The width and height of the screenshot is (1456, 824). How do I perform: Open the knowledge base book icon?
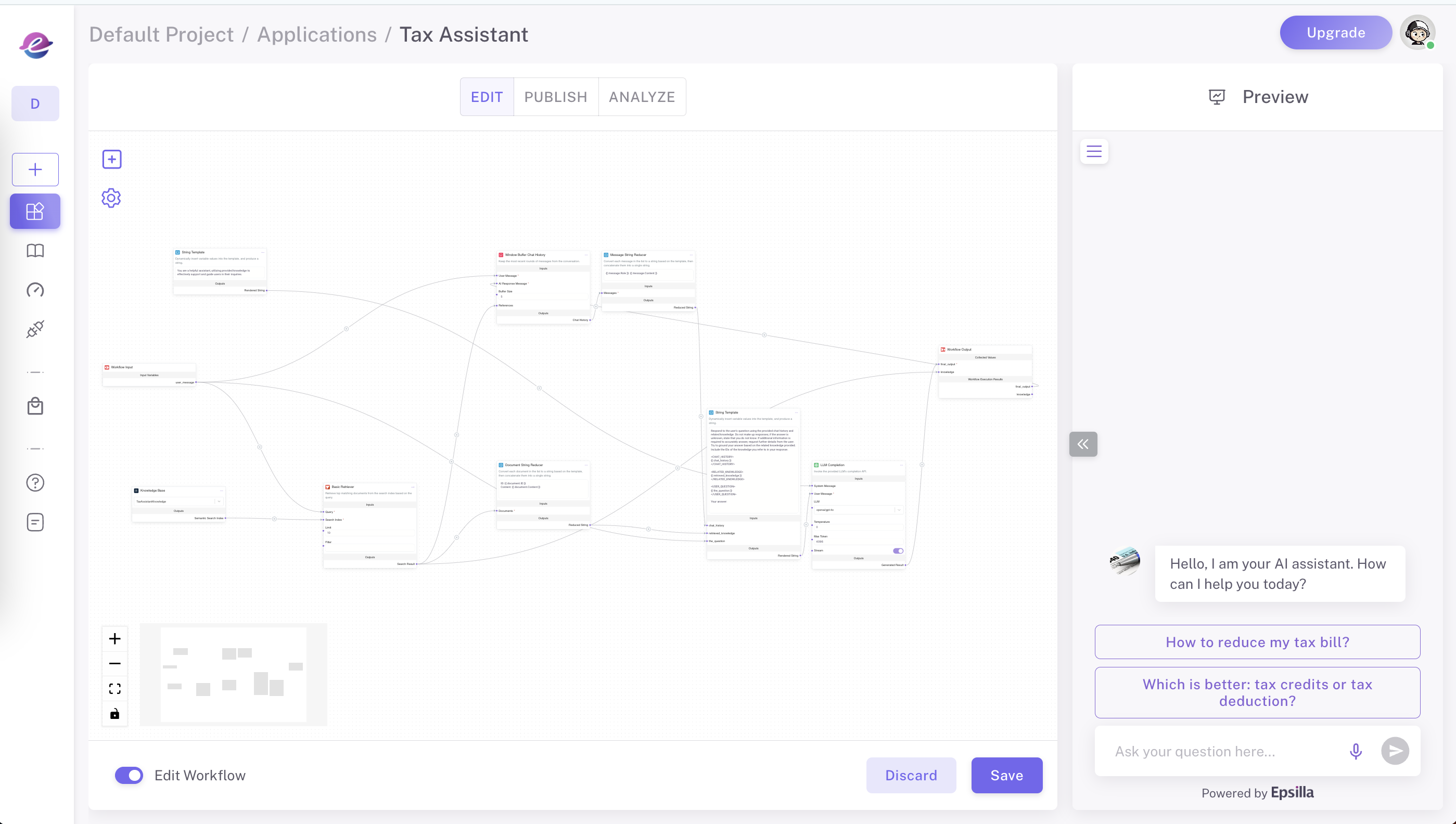[35, 251]
